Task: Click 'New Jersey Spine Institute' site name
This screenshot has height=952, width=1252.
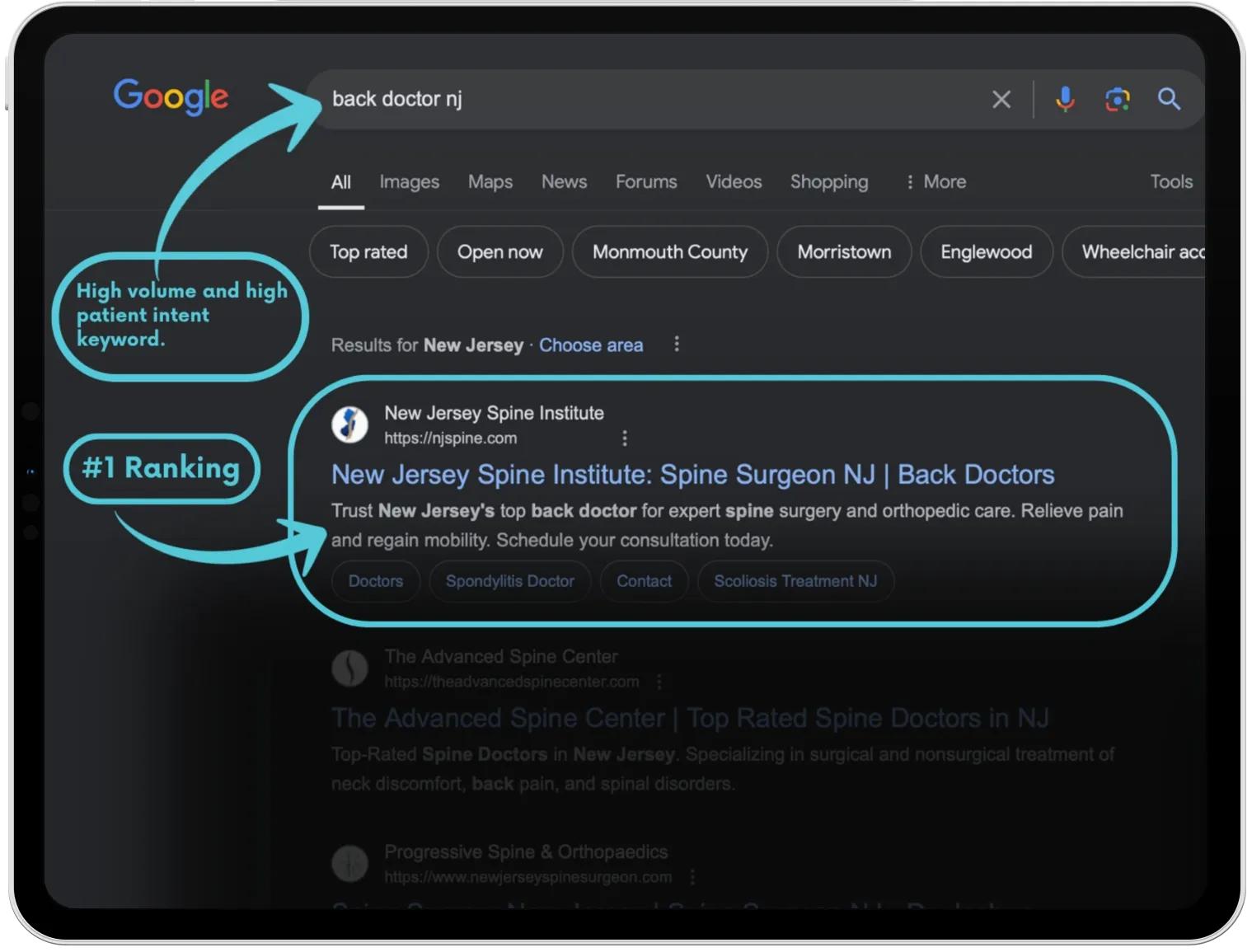Action: pos(494,413)
